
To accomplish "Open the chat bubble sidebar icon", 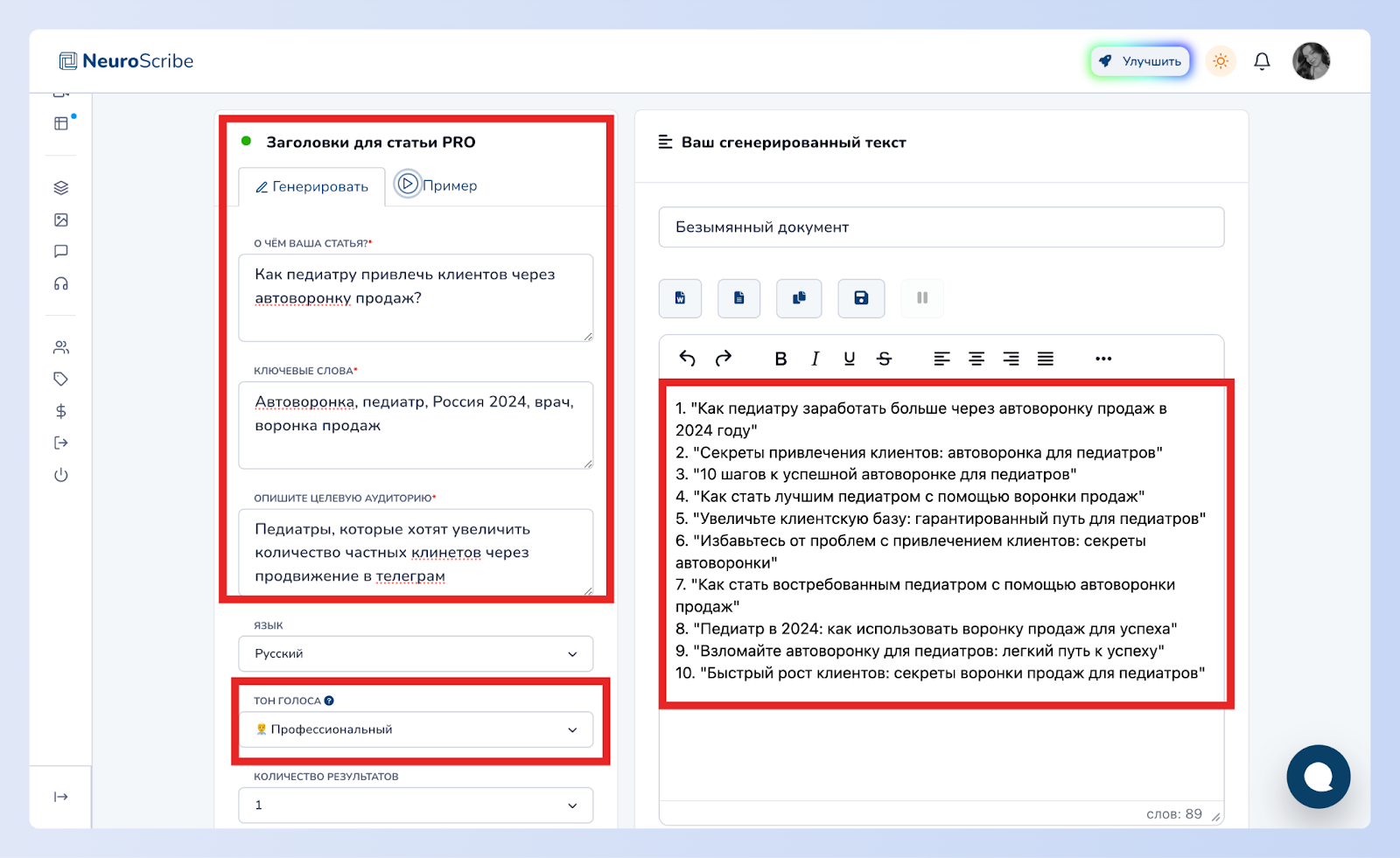I will [x=61, y=252].
